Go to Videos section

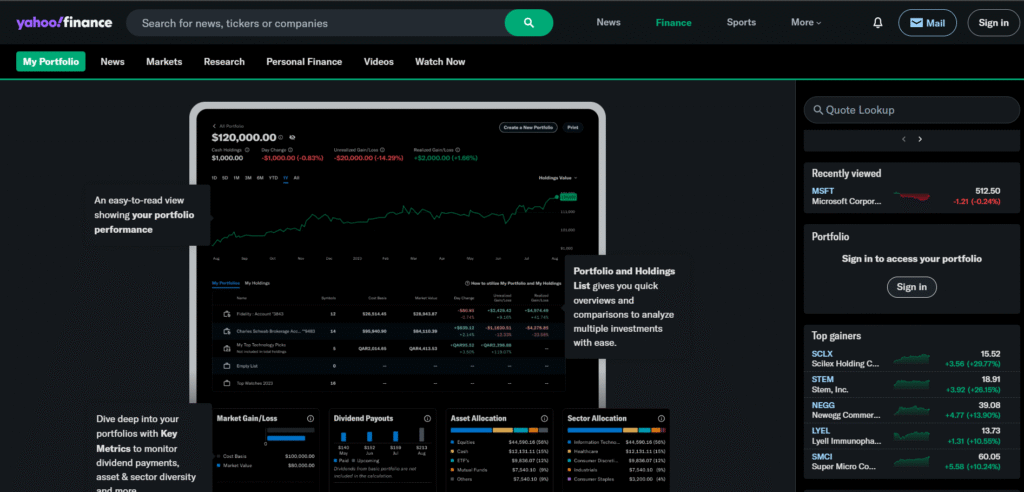(379, 61)
